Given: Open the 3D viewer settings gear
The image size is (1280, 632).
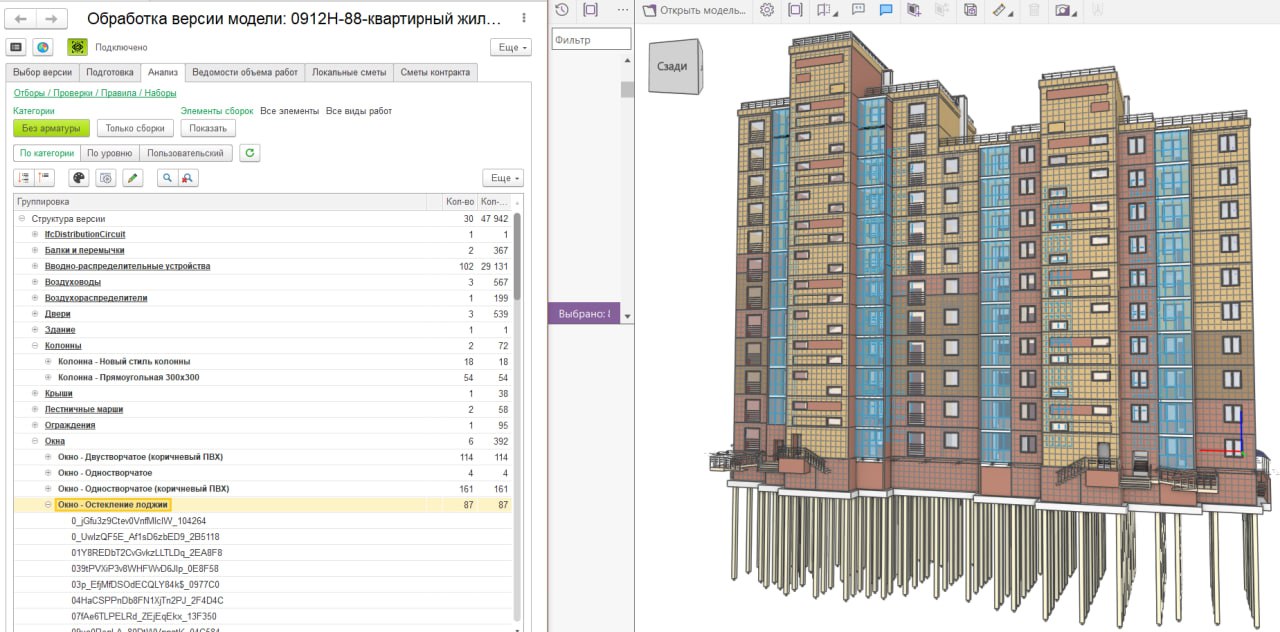Looking at the screenshot, I should [x=767, y=10].
